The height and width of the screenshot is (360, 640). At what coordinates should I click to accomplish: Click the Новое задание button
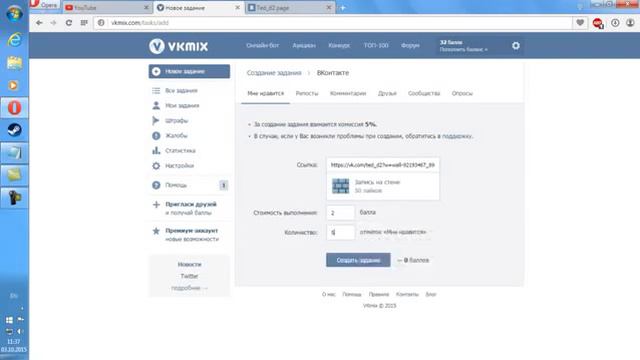click(x=189, y=71)
